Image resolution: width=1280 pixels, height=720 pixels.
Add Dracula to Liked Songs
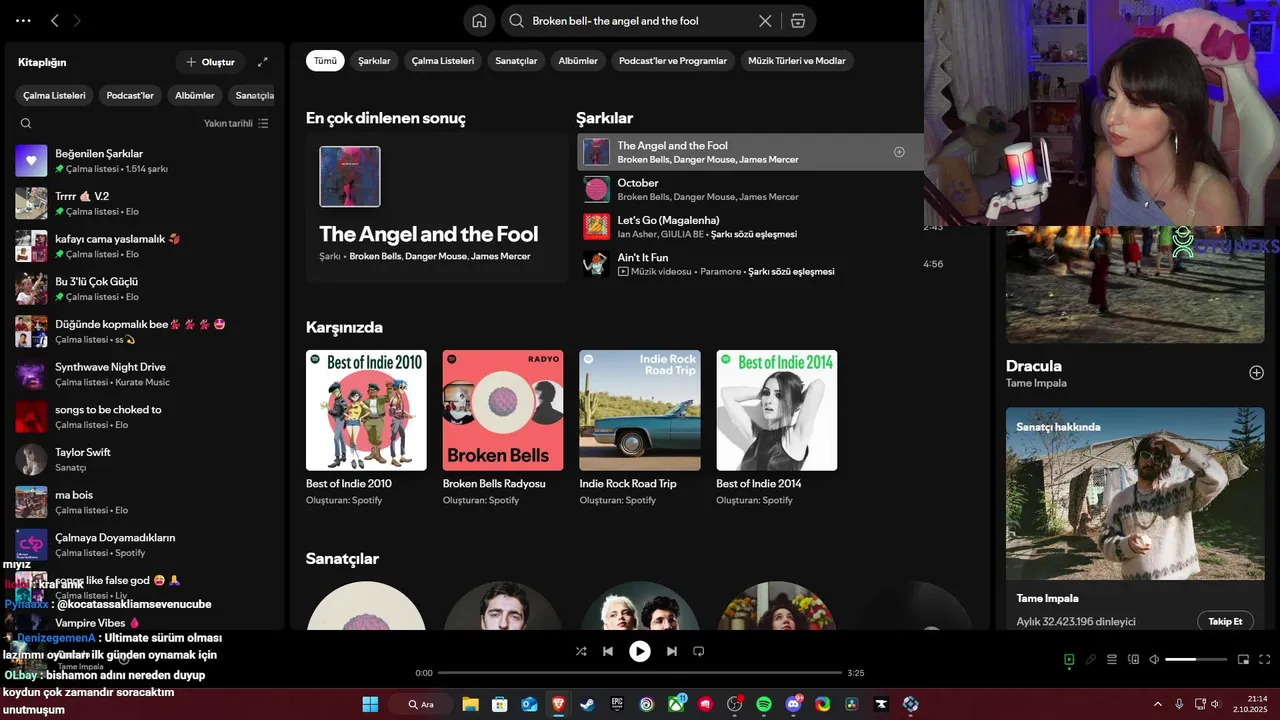tap(1256, 373)
